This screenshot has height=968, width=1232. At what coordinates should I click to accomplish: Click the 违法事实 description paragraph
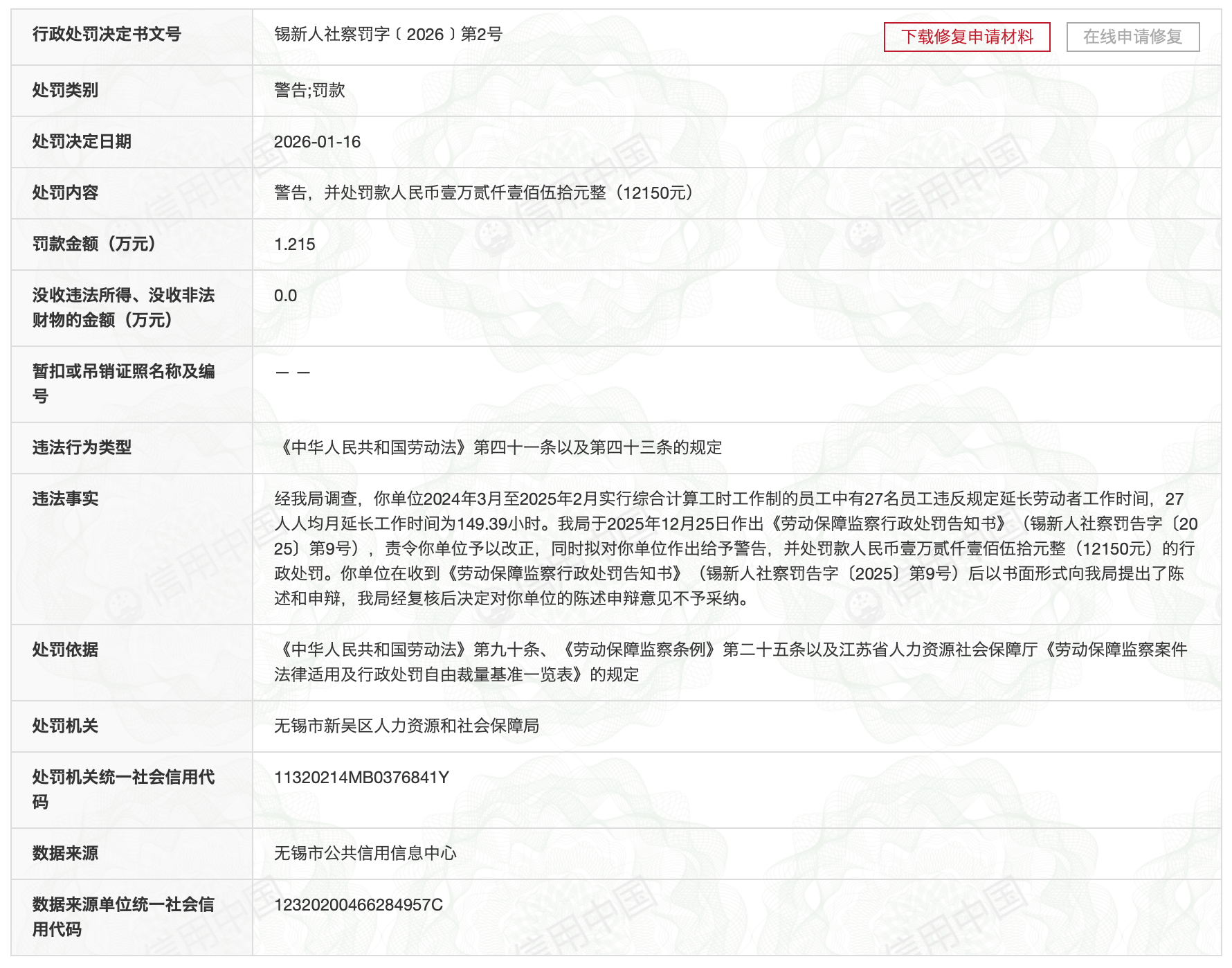pyautogui.click(x=735, y=548)
